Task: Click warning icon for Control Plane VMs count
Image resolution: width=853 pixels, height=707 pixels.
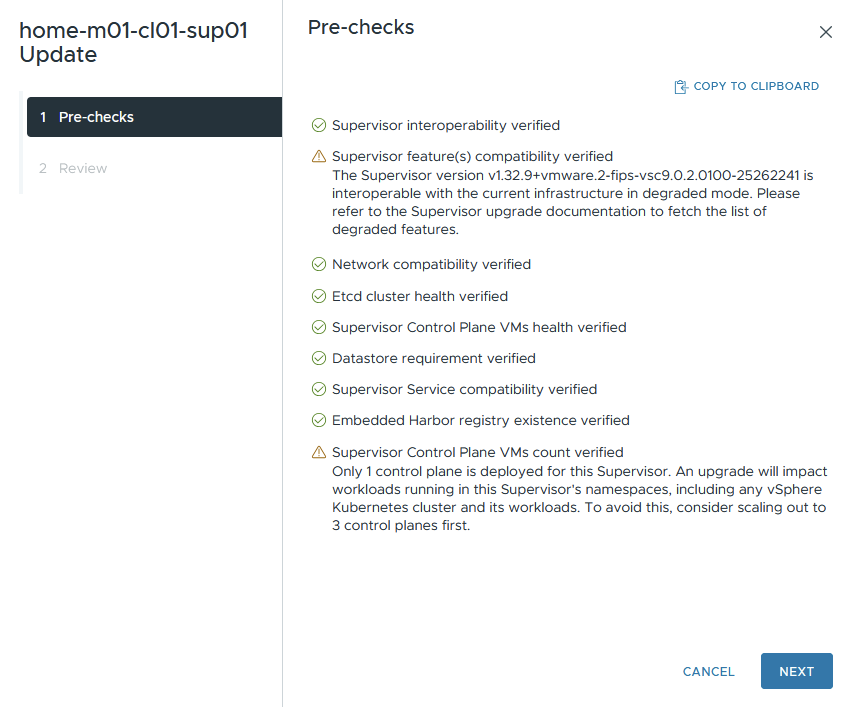Action: (x=319, y=452)
